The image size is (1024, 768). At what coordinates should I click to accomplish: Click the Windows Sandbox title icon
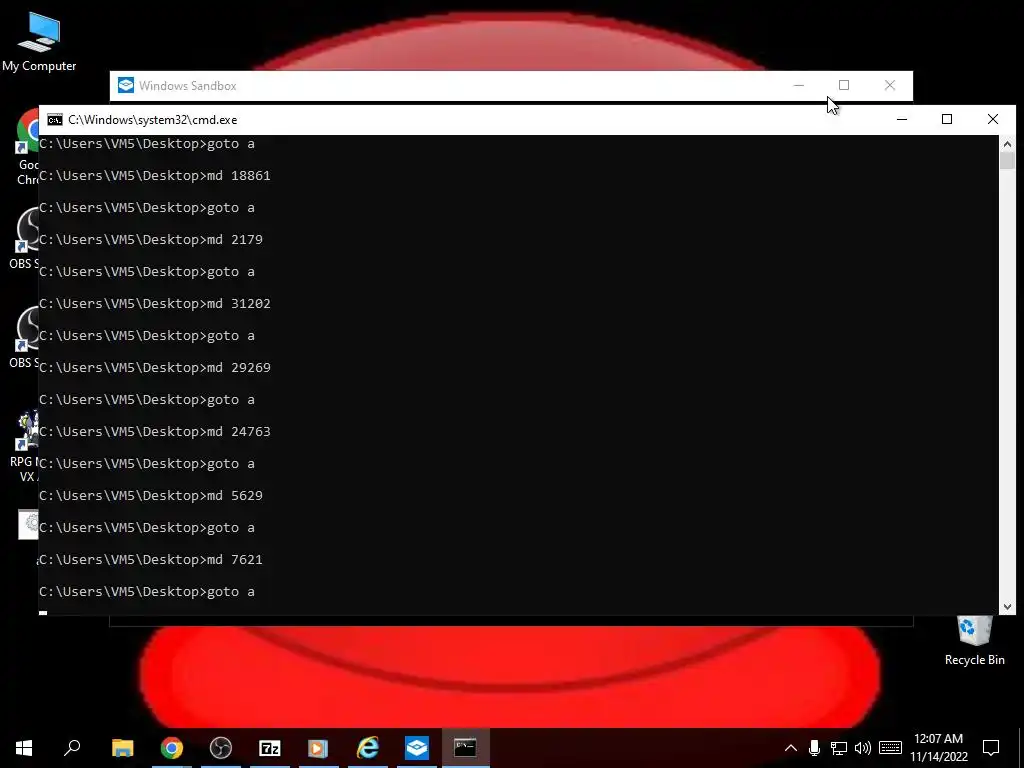tap(126, 86)
